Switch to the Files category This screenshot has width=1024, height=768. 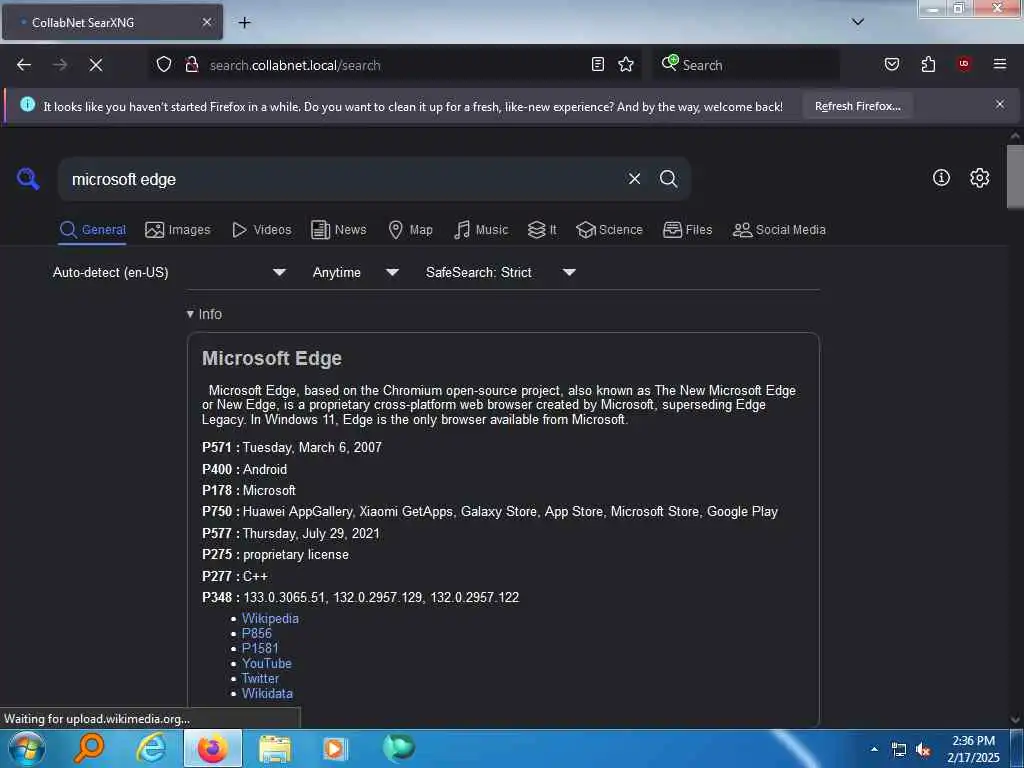pos(688,230)
